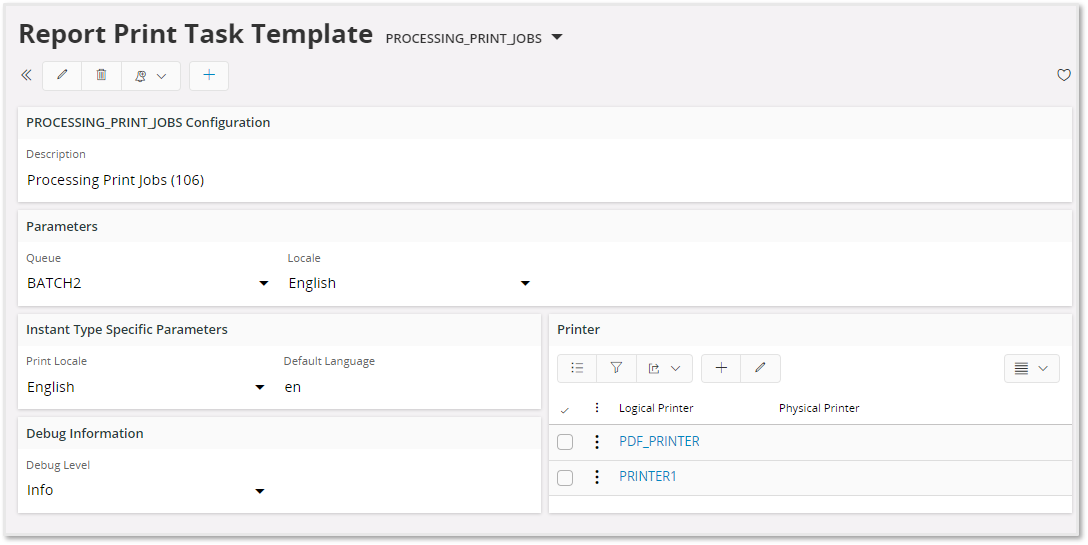Open the PRINTER1 link

[x=647, y=476]
